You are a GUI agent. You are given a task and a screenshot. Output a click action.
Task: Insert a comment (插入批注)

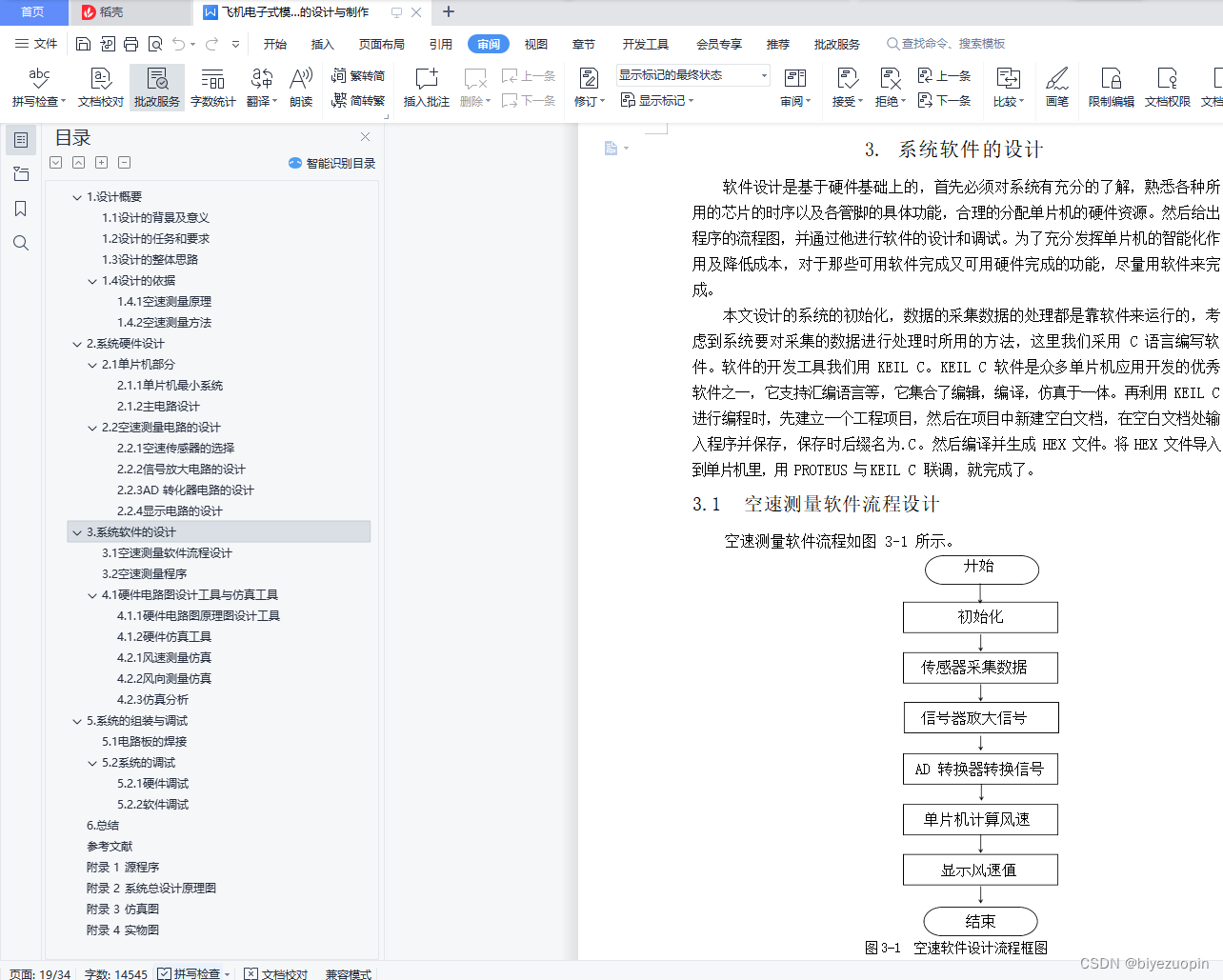[x=426, y=87]
